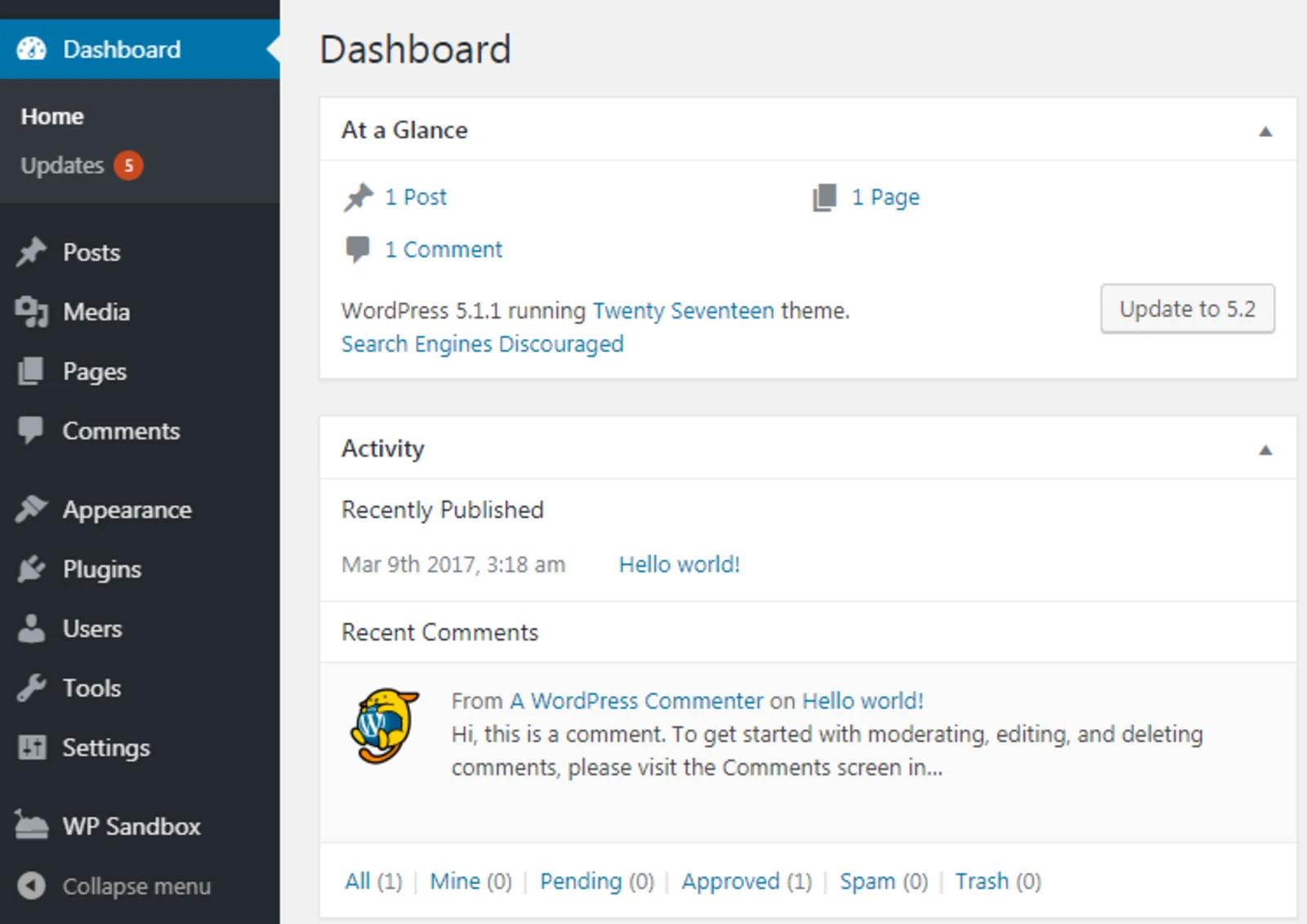Click the Collapse menu arrow icon

click(x=32, y=886)
